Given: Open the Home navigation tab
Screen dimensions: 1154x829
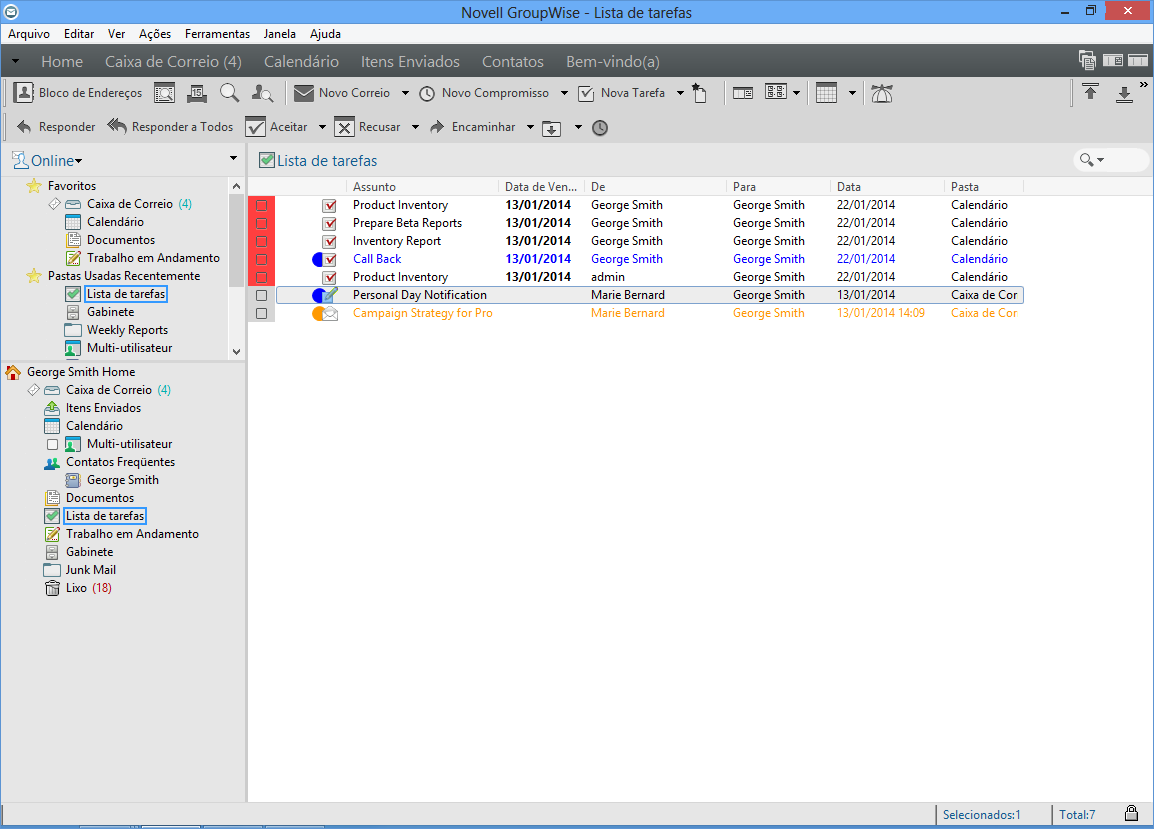Looking at the screenshot, I should (x=62, y=61).
